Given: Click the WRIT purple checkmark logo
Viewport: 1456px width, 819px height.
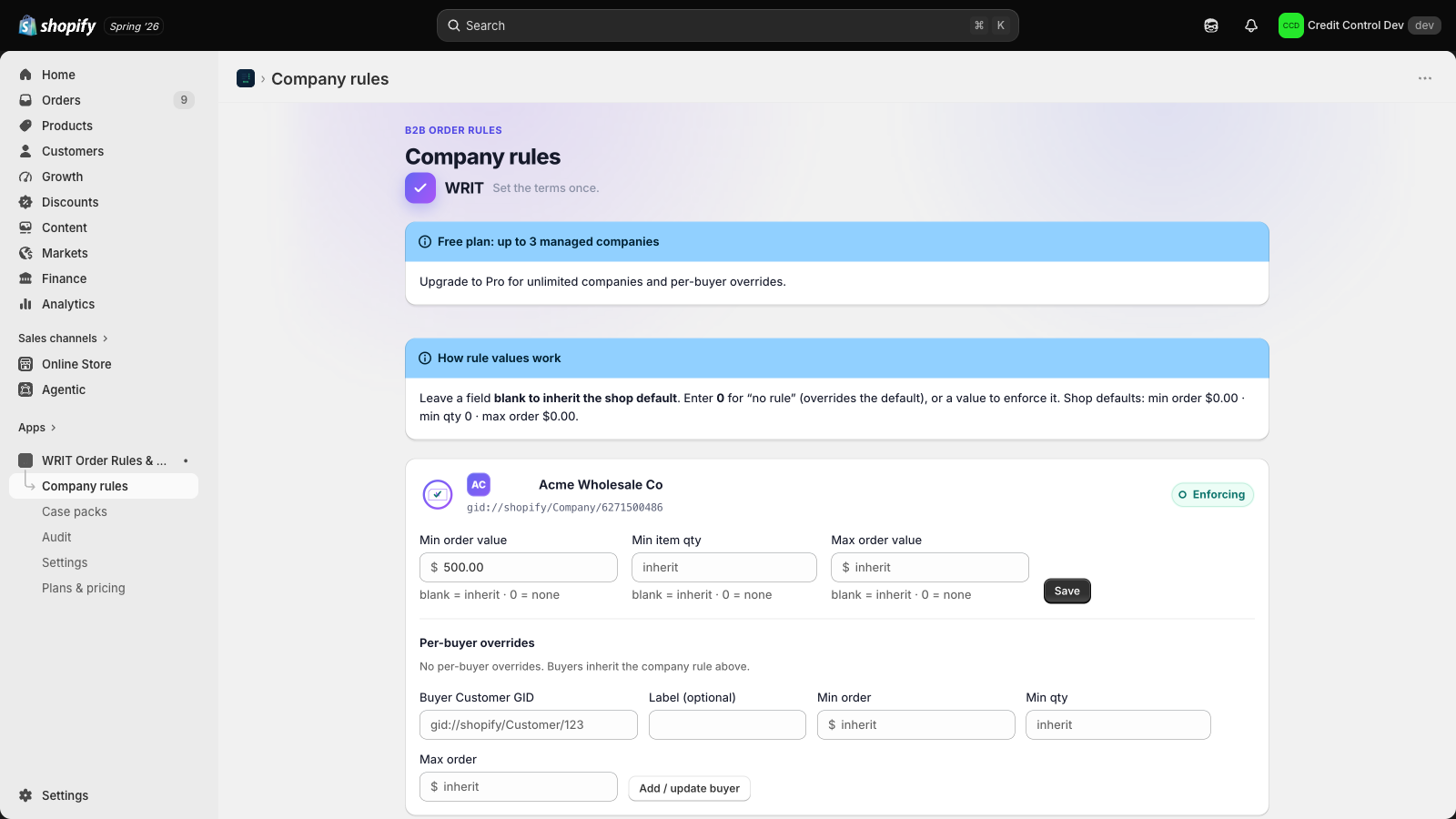Looking at the screenshot, I should click(x=420, y=187).
